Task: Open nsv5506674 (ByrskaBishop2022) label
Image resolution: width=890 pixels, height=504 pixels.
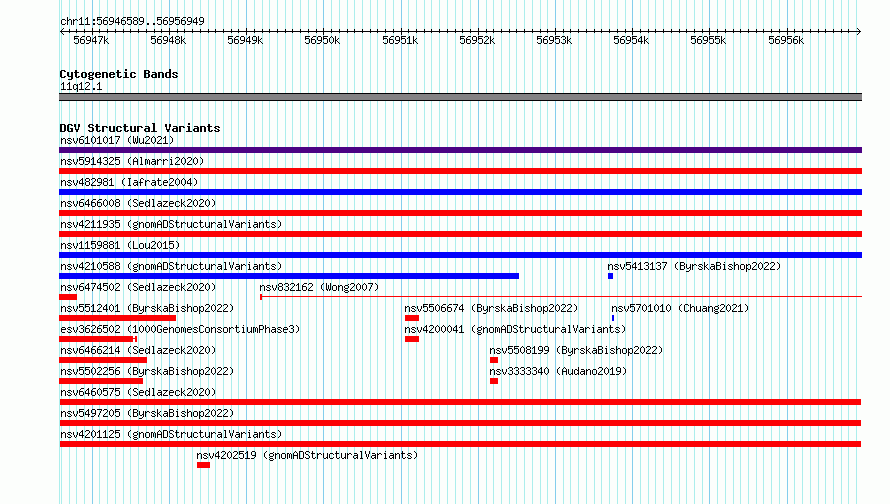Action: (x=491, y=308)
